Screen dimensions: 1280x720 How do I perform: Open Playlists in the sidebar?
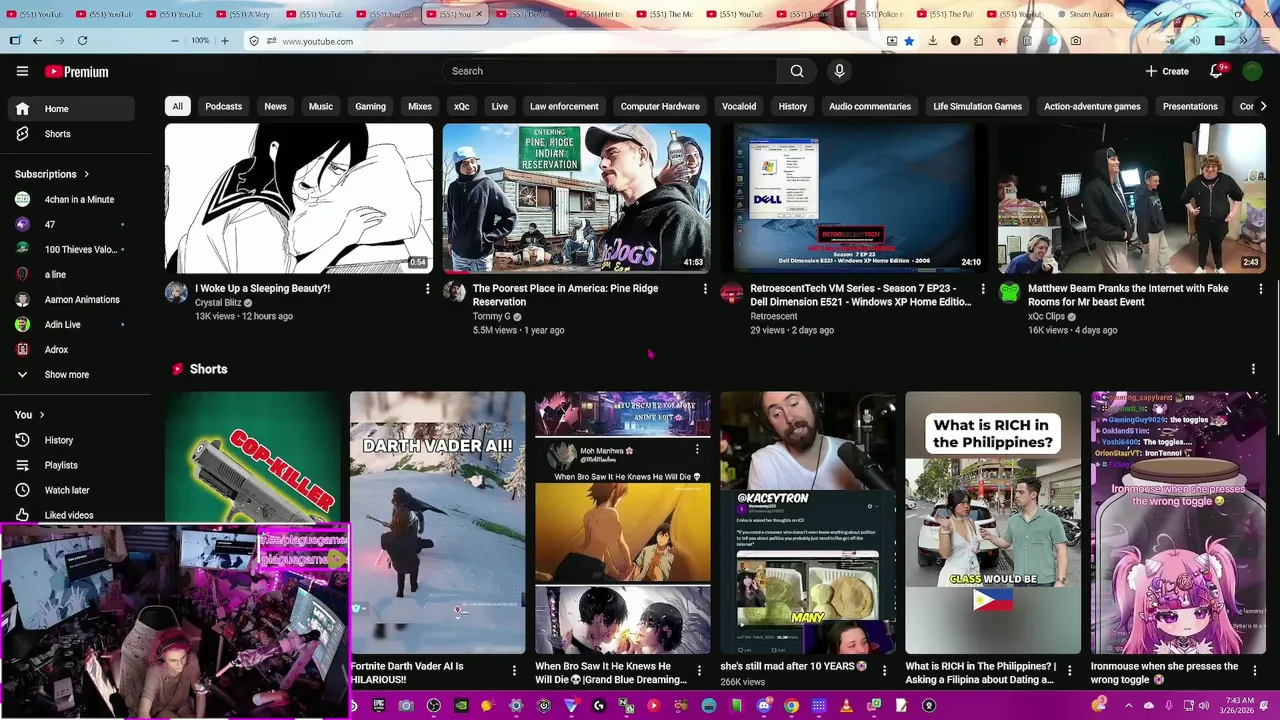[70, 465]
